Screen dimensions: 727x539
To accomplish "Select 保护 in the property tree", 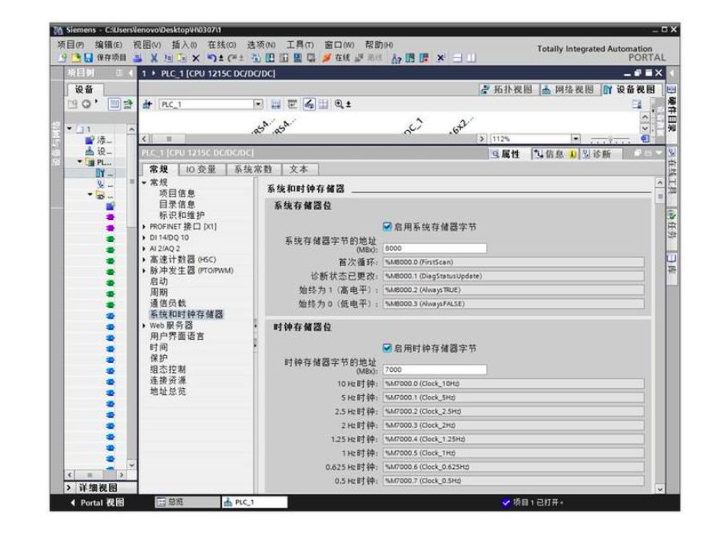I will 159,358.
